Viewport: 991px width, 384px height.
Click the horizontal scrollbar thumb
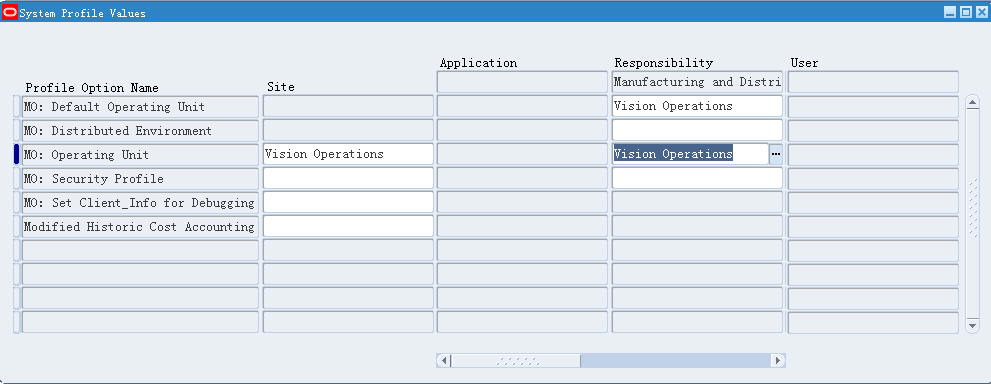pyautogui.click(x=516, y=361)
